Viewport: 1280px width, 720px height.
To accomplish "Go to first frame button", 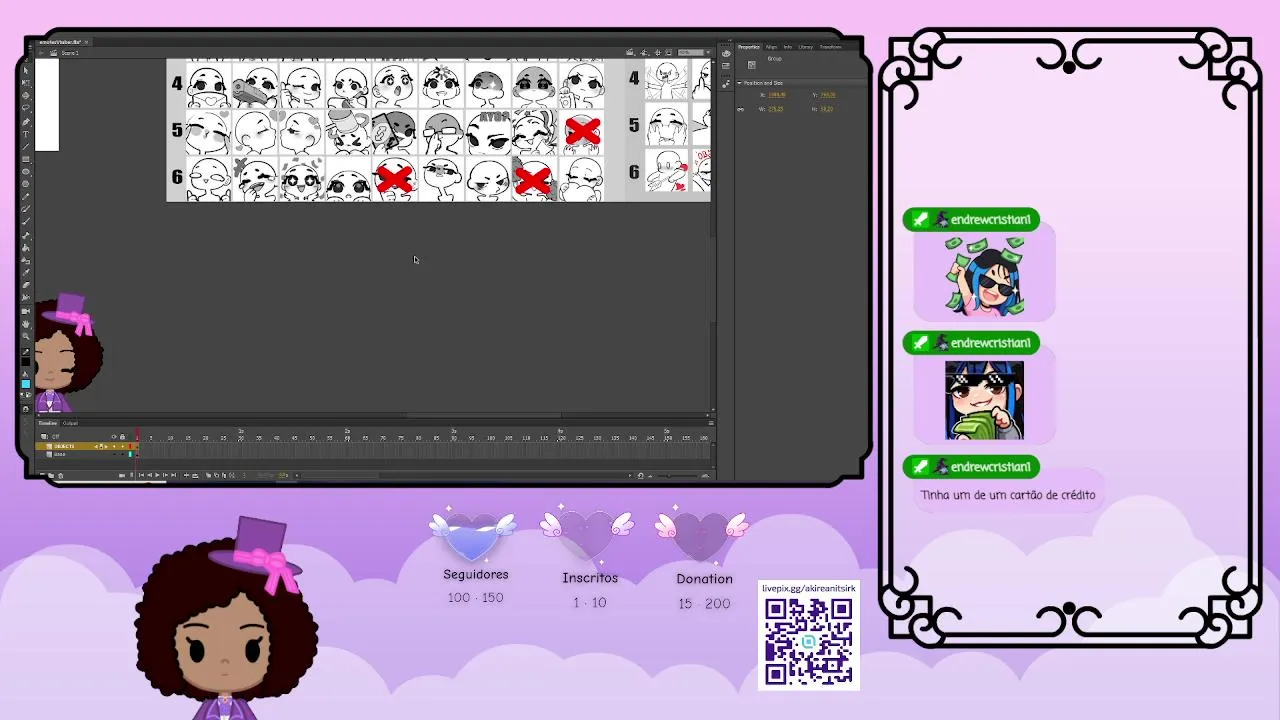I will [141, 475].
